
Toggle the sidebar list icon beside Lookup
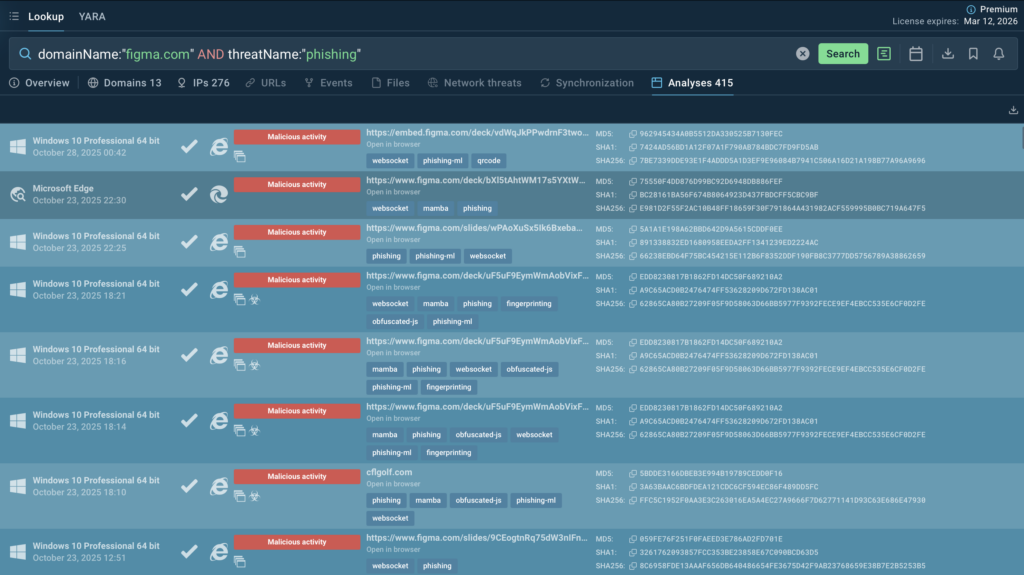pos(13,16)
